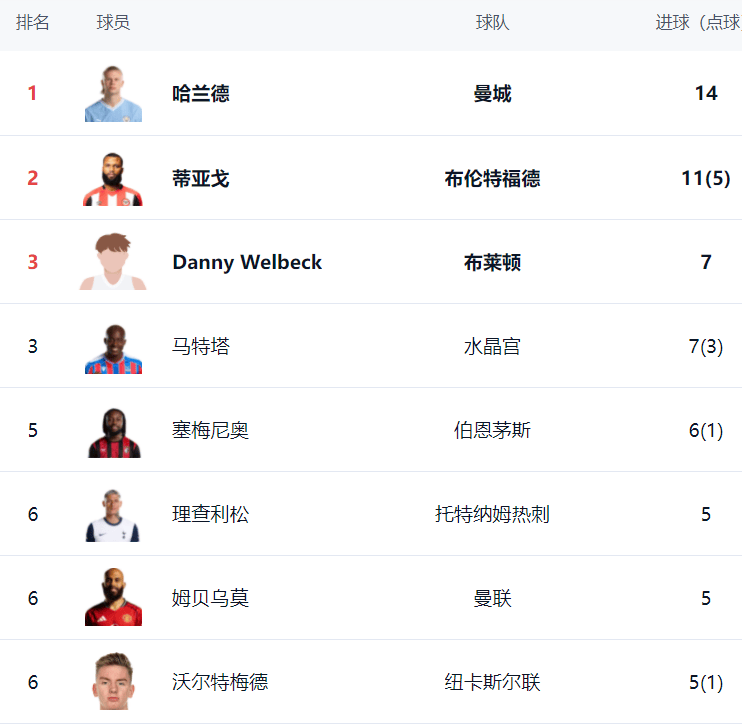Click the 排名 column header

pyautogui.click(x=33, y=23)
